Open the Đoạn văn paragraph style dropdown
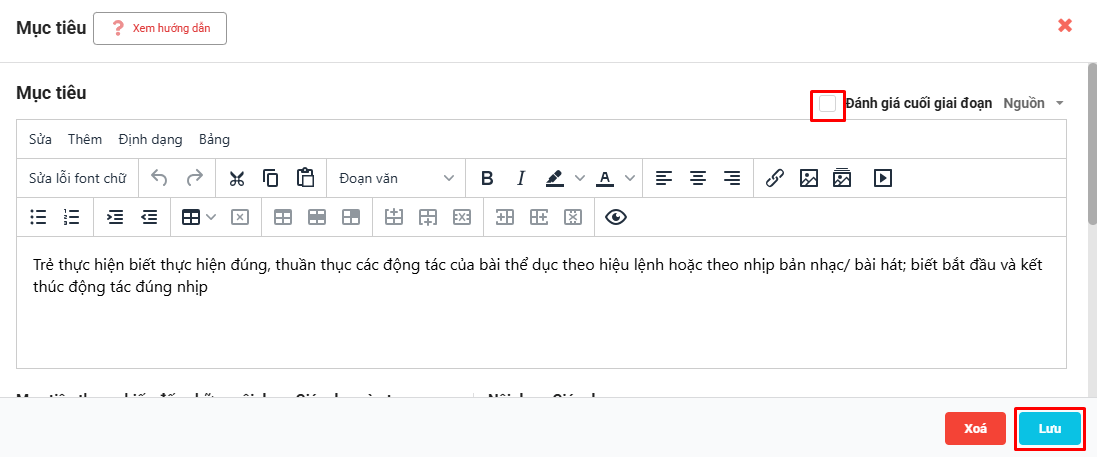Screen dimensions: 1097x457 tap(395, 178)
